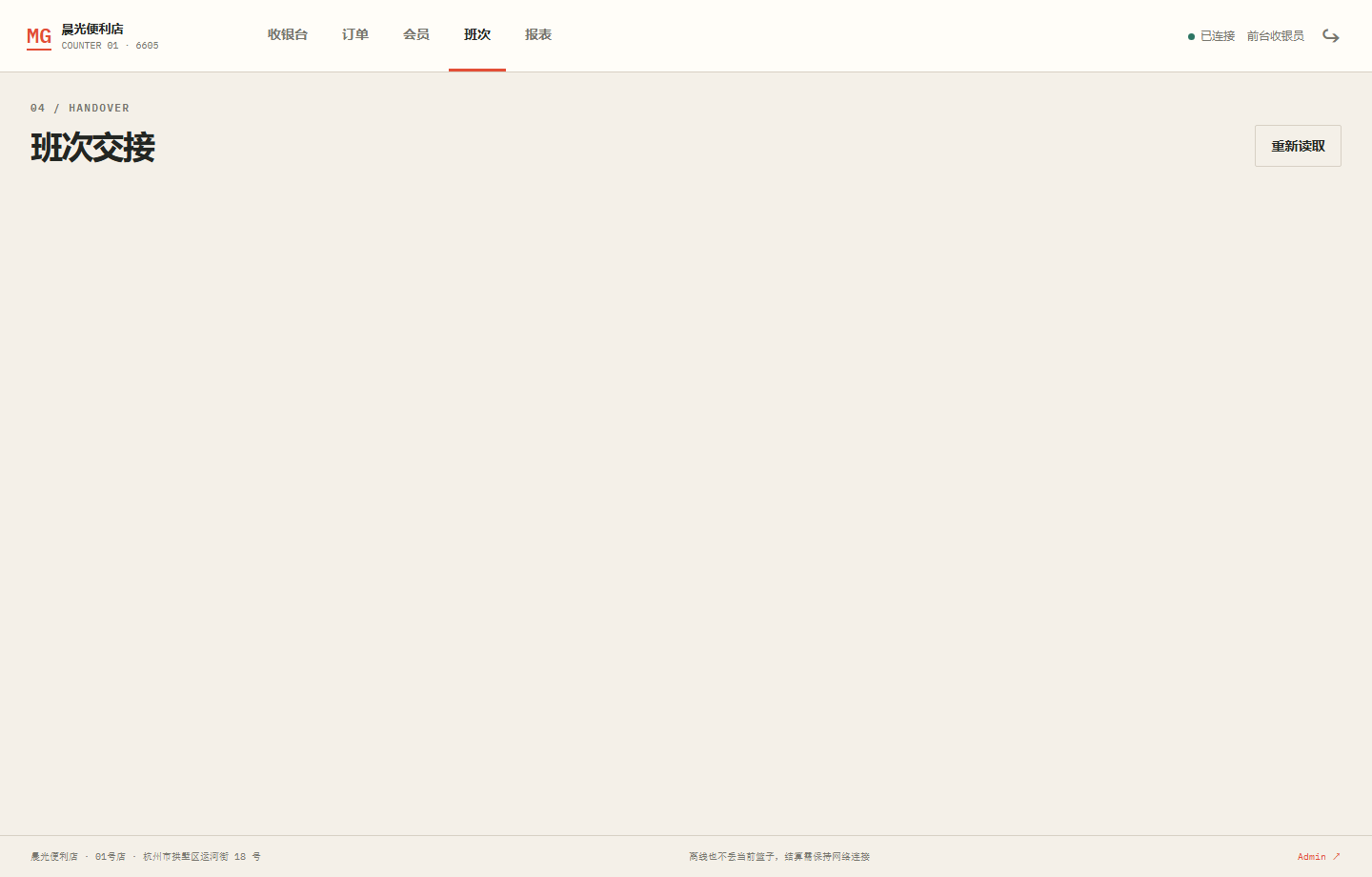Click the MG logo icon
The image size is (1372, 877).
(39, 37)
